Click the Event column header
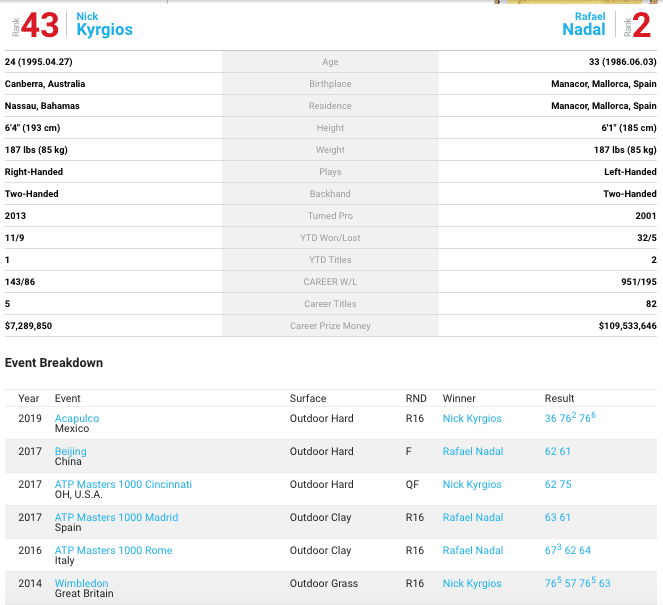The image size is (663, 605). pyautogui.click(x=67, y=398)
